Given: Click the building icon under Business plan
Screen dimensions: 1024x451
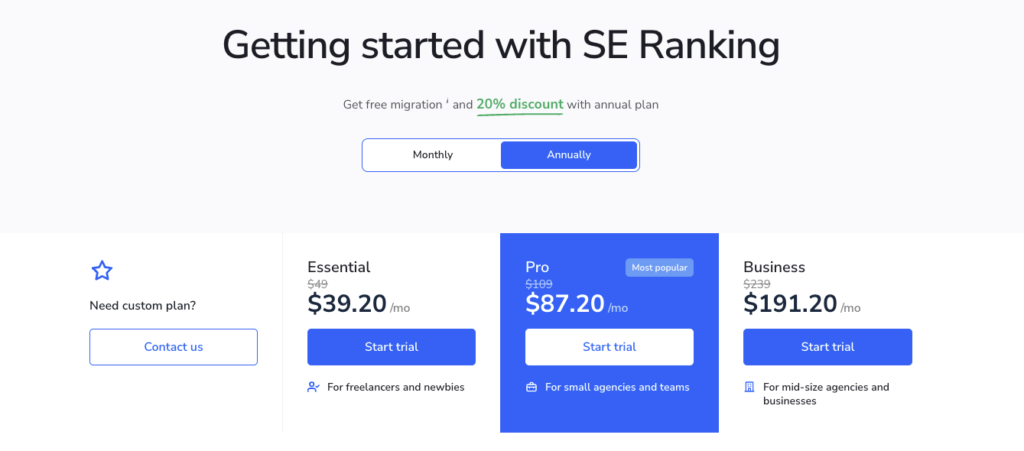Looking at the screenshot, I should (x=750, y=387).
